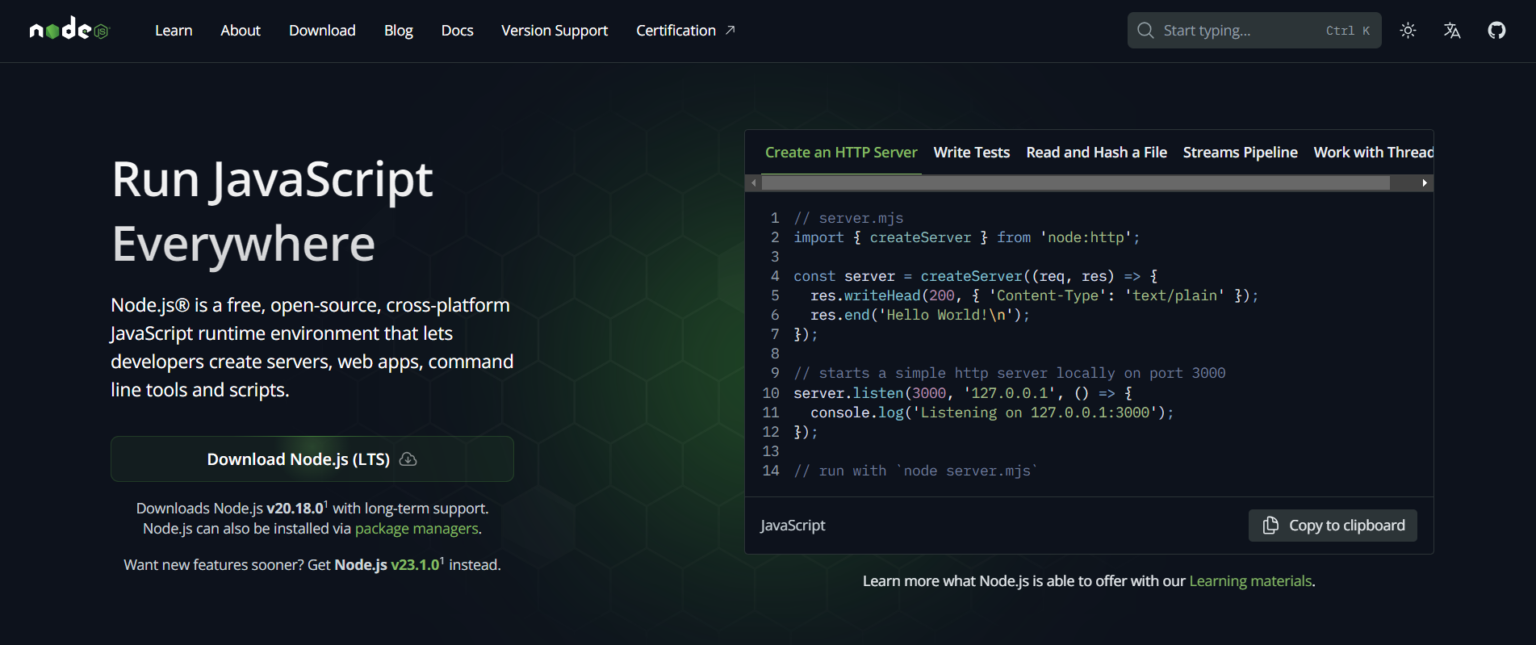The height and width of the screenshot is (645, 1536).
Task: Open the Docs menu item
Action: tap(457, 30)
